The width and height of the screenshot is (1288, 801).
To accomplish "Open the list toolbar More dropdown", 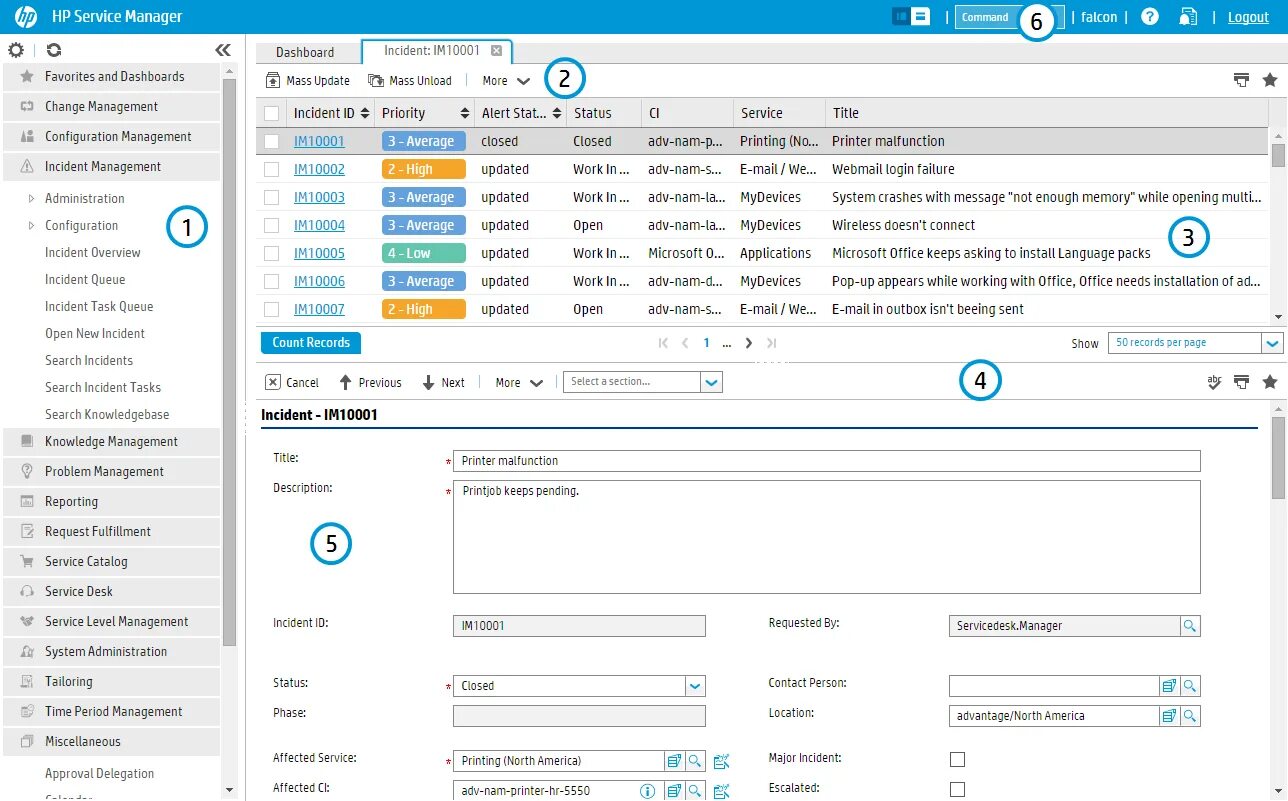I will pos(506,81).
